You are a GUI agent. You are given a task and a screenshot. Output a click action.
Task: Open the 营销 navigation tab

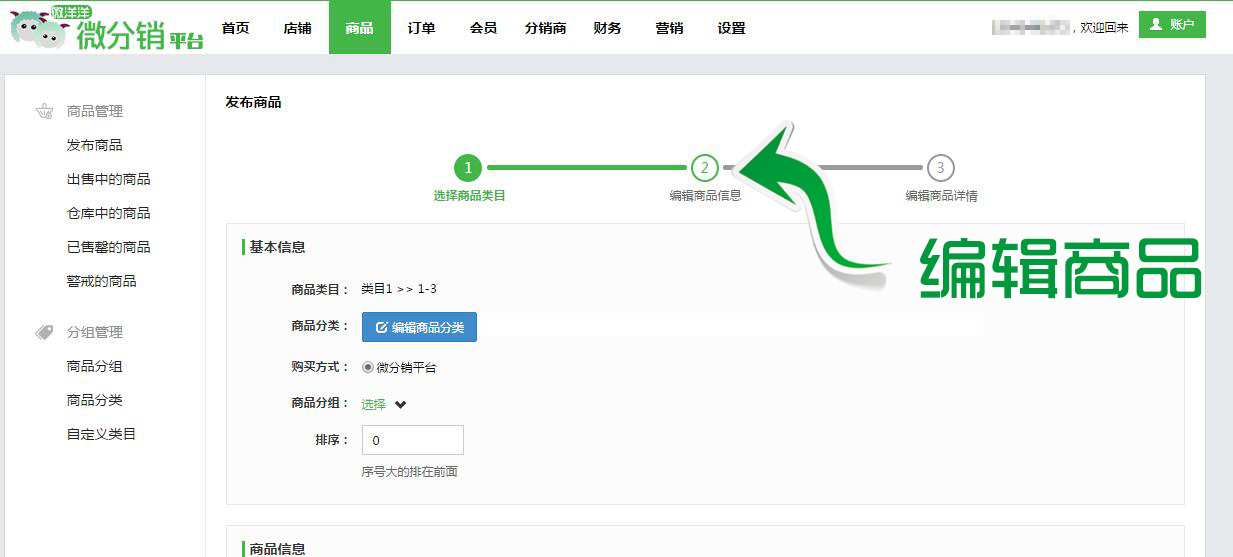[669, 28]
